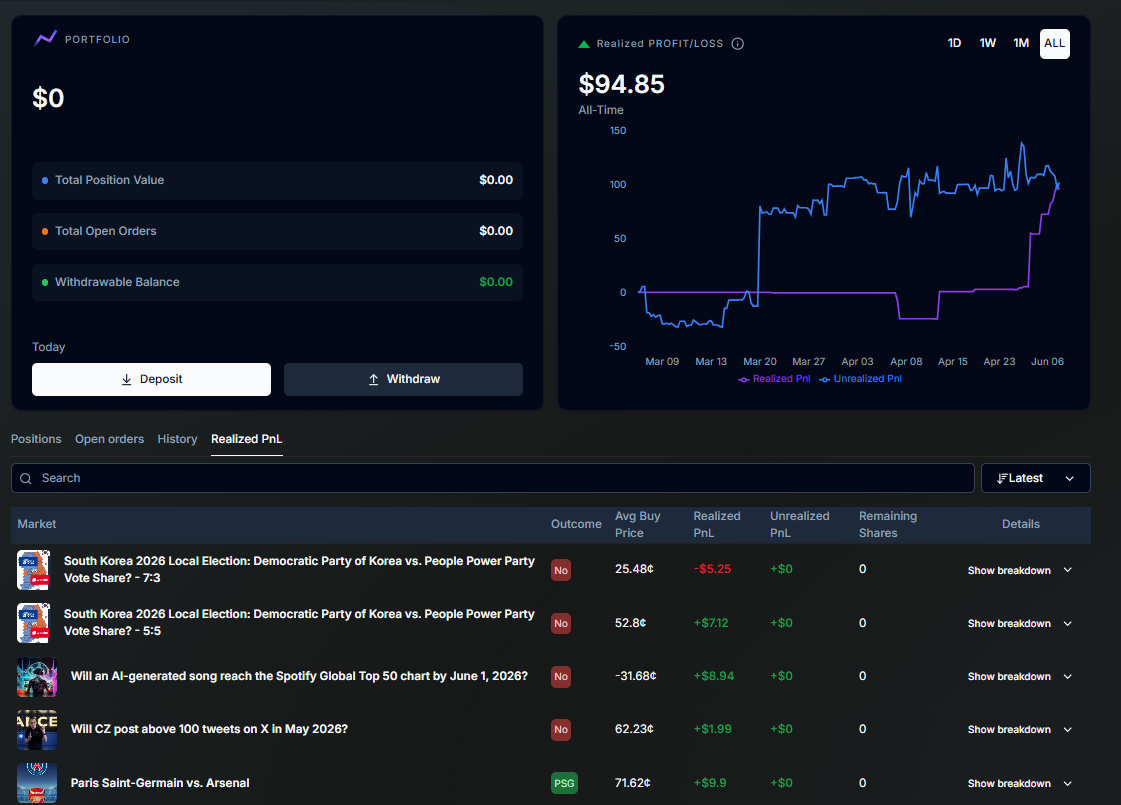Click the CZ tweets market thumbnail
This screenshot has height=805, width=1121.
click(x=37, y=729)
